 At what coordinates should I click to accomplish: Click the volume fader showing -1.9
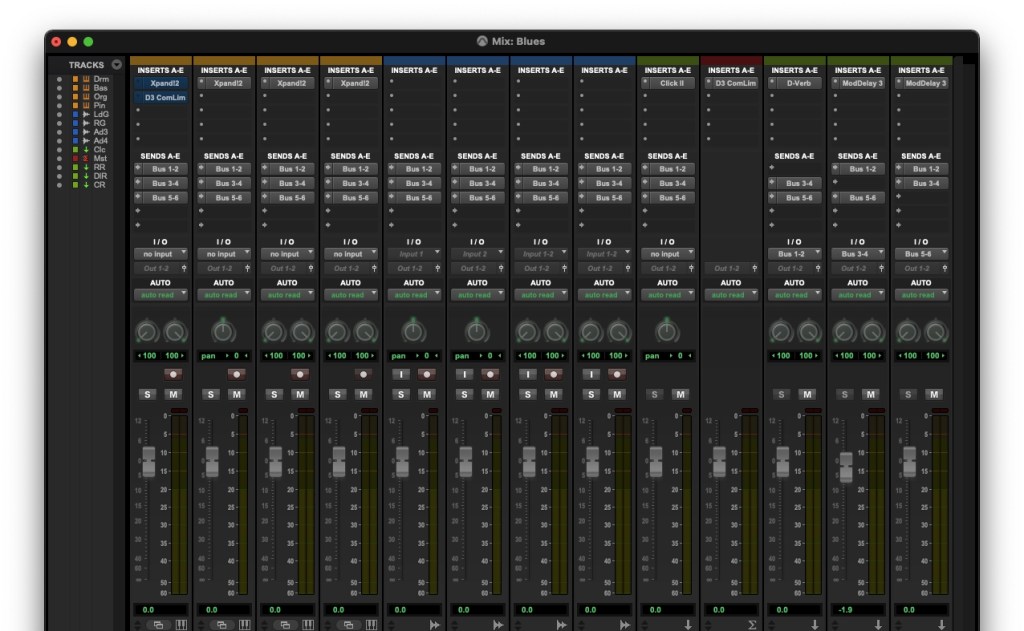846,467
